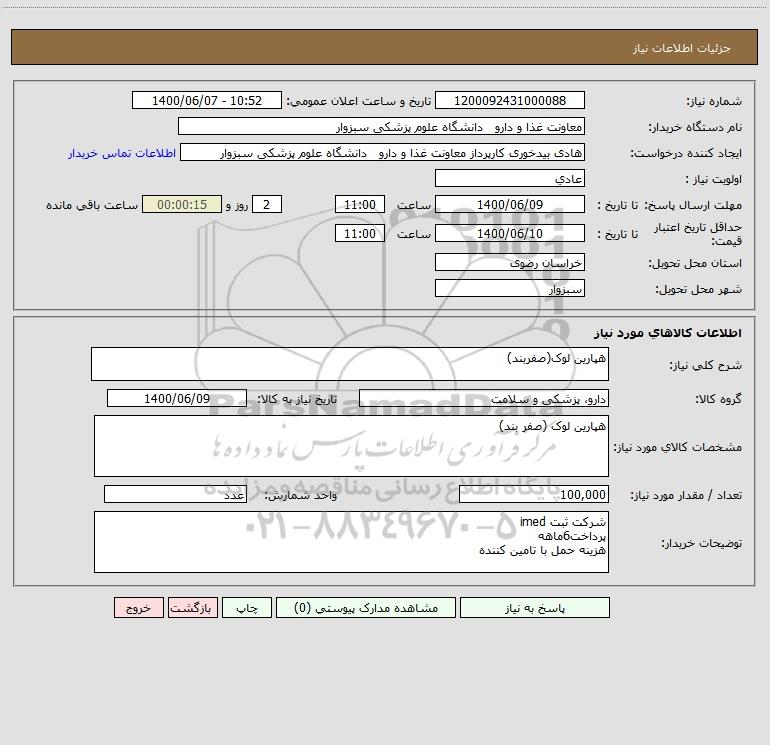
Task: Click the quantity field 100,000
Action: 534,494
